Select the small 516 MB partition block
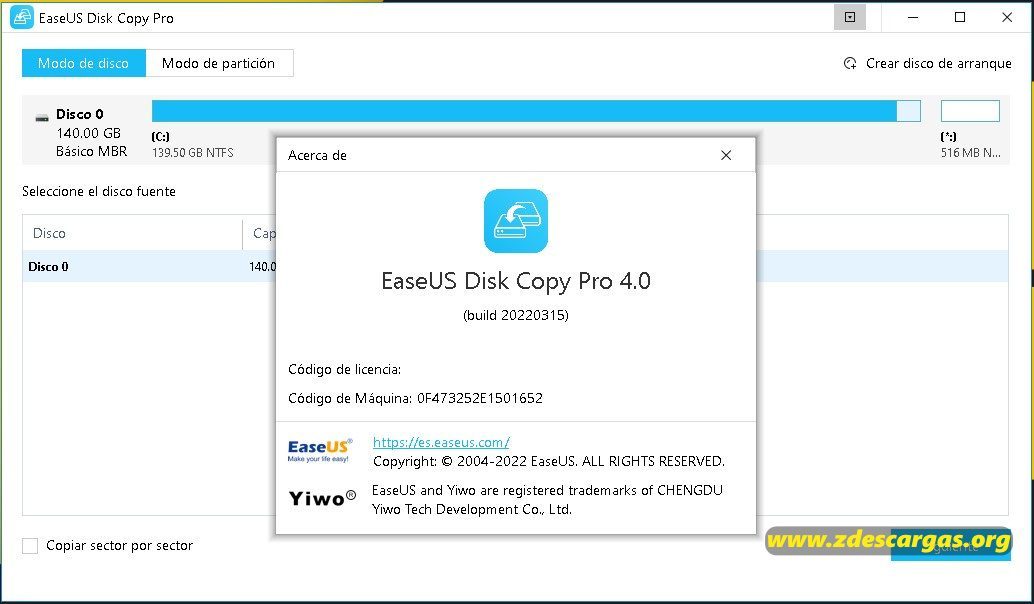Image resolution: width=1034 pixels, height=604 pixels. [x=969, y=111]
